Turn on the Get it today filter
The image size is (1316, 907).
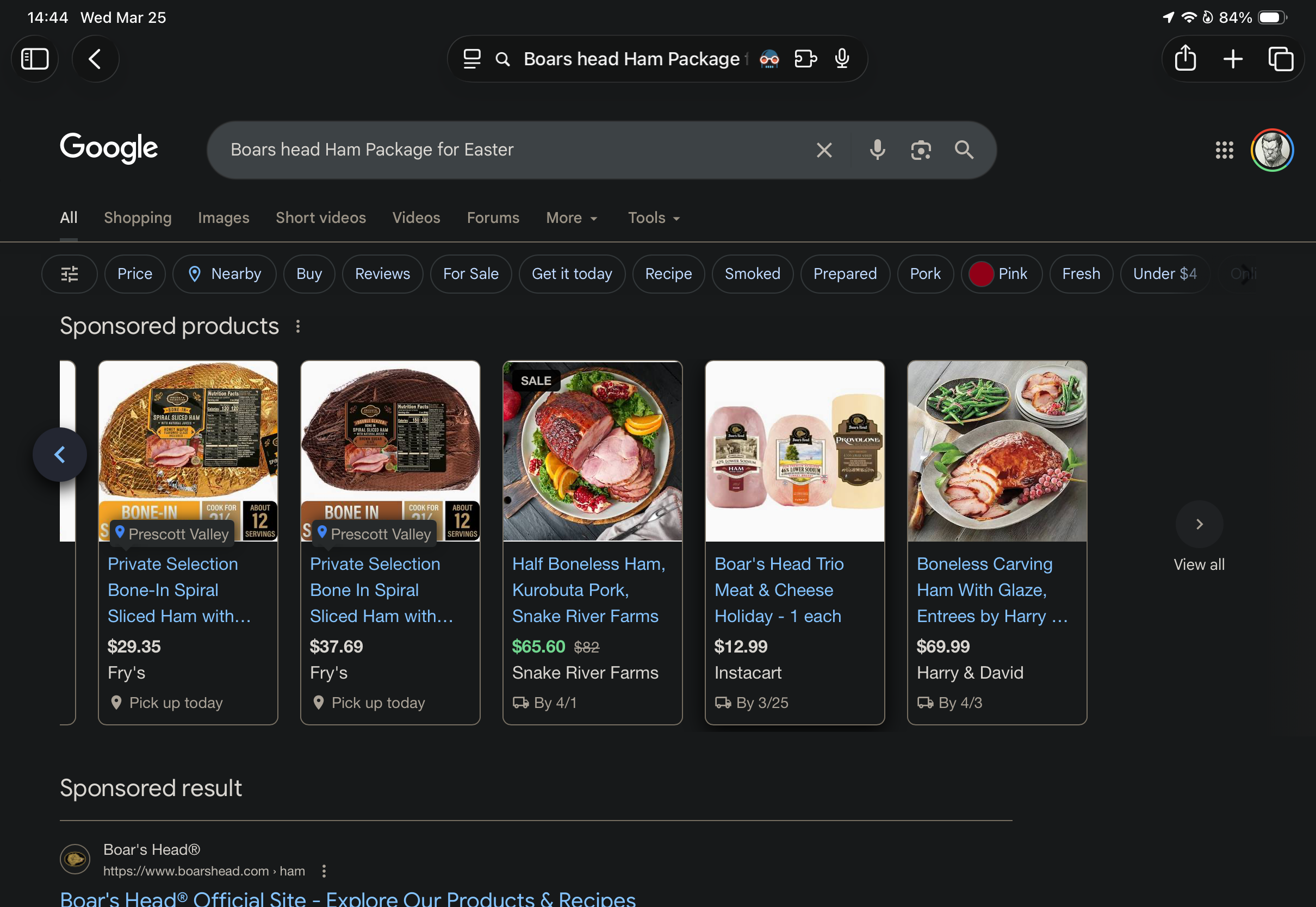point(572,274)
